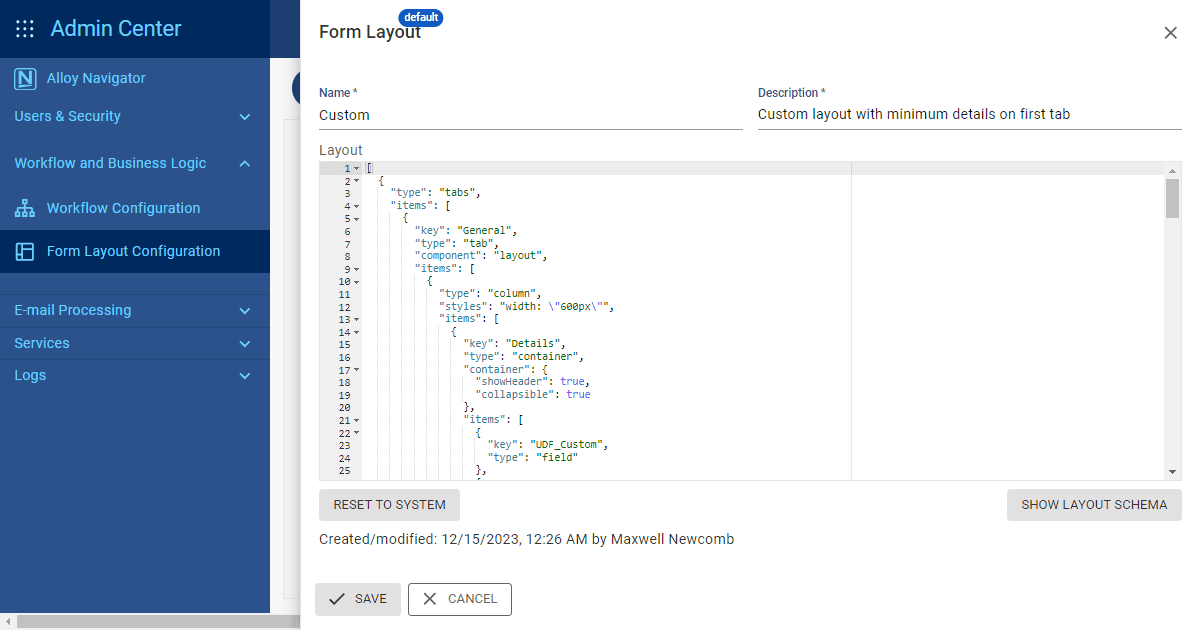The width and height of the screenshot is (1200, 630).
Task: Click "column" value on line 11
Action: [511, 294]
